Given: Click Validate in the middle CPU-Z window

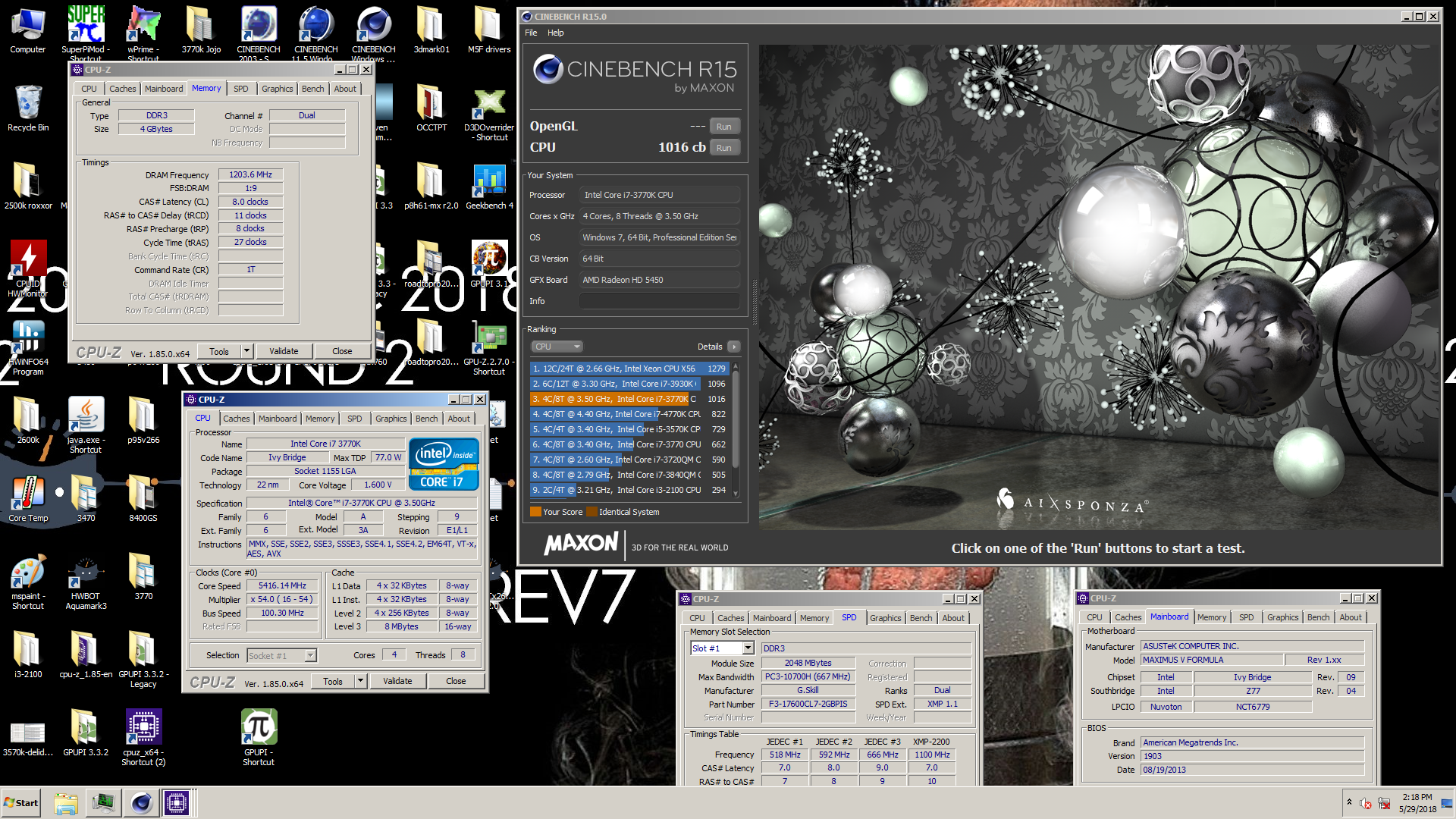Looking at the screenshot, I should pyautogui.click(x=397, y=681).
